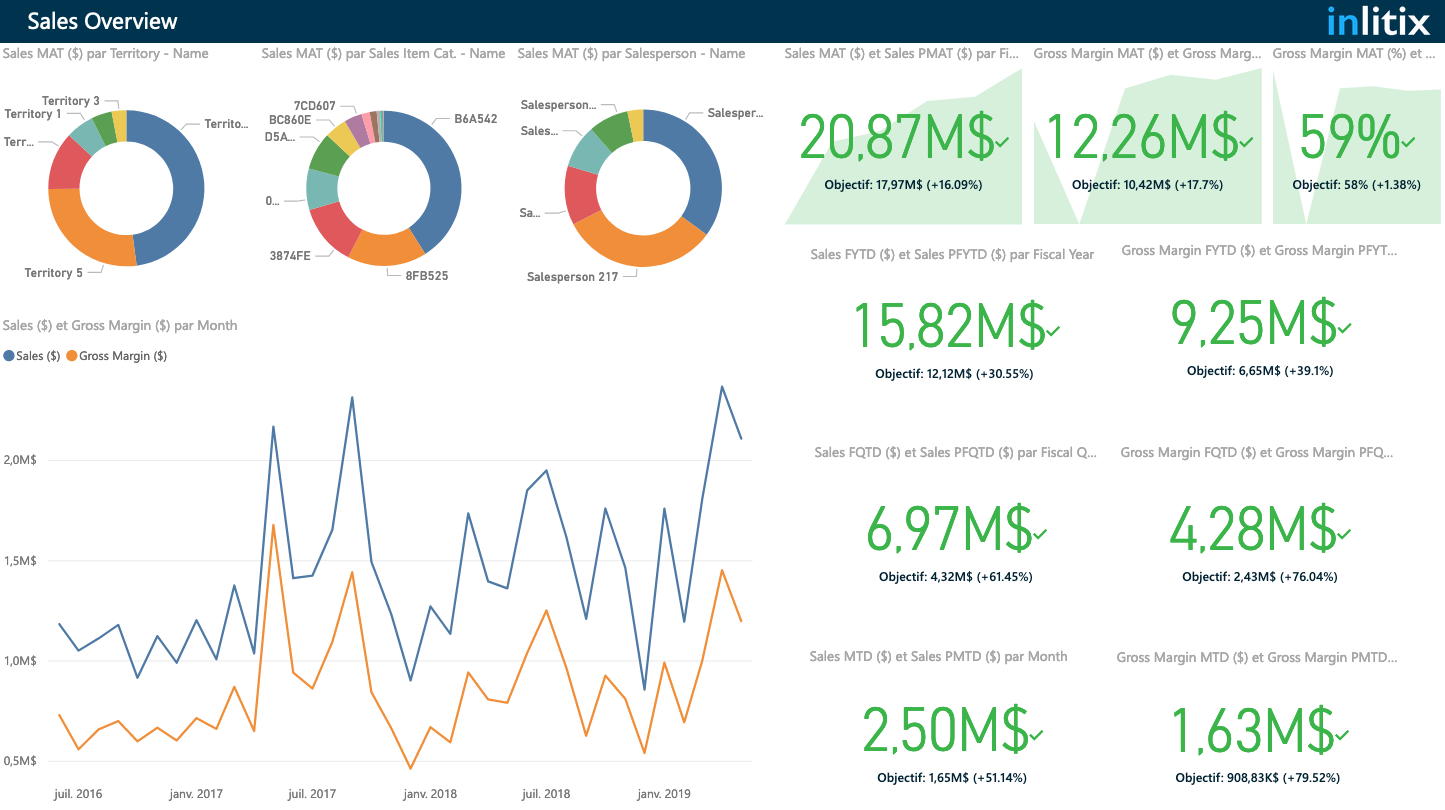Click the check mark beside 9,25M$
Screen dimensions: 1445x810
point(1344,328)
